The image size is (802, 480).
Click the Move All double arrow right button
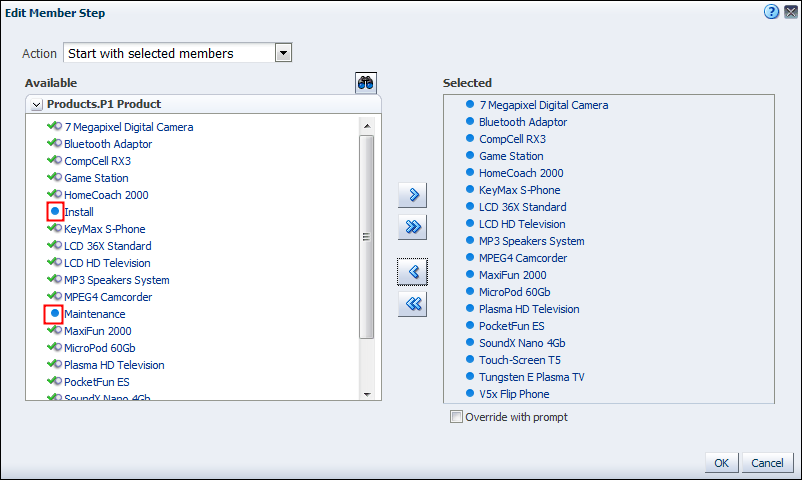click(411, 228)
